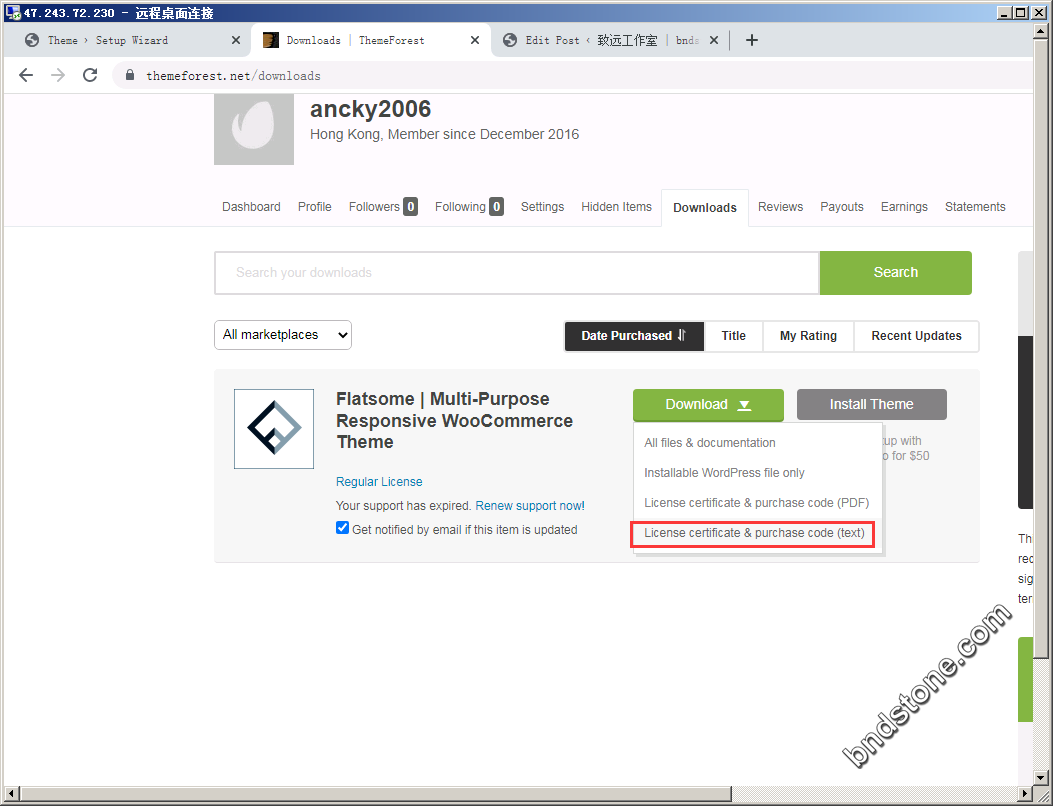1053x806 pixels.
Task: Click the address bar padlock icon
Action: (130, 75)
